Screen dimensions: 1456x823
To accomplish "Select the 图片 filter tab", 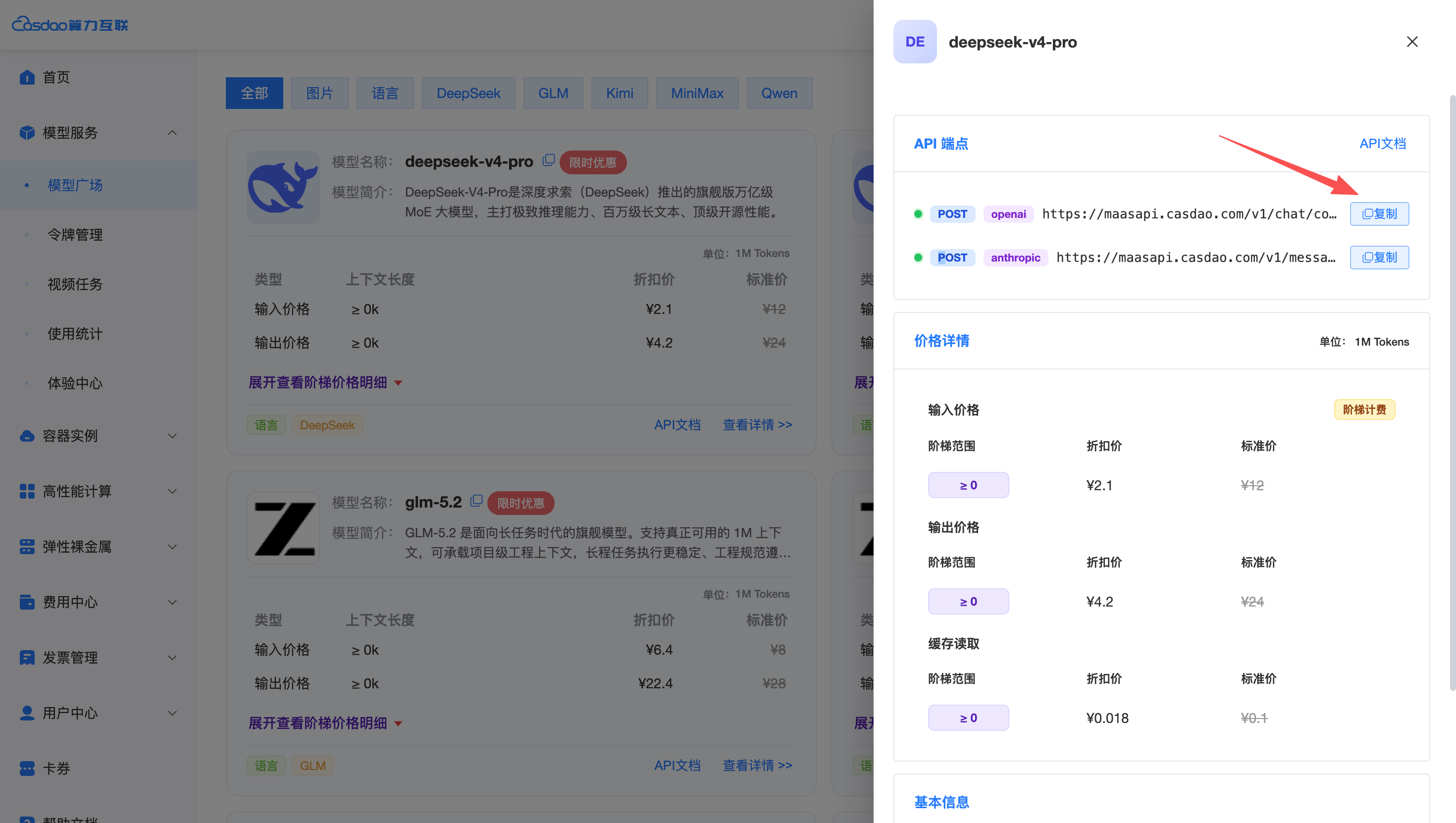I will [x=319, y=93].
